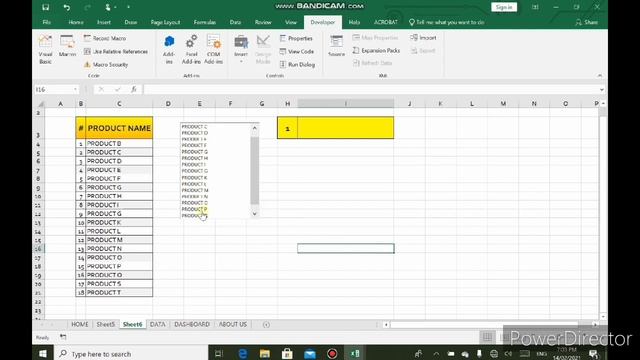The image size is (640, 360).
Task: Add a new sheet
Action: (266, 324)
